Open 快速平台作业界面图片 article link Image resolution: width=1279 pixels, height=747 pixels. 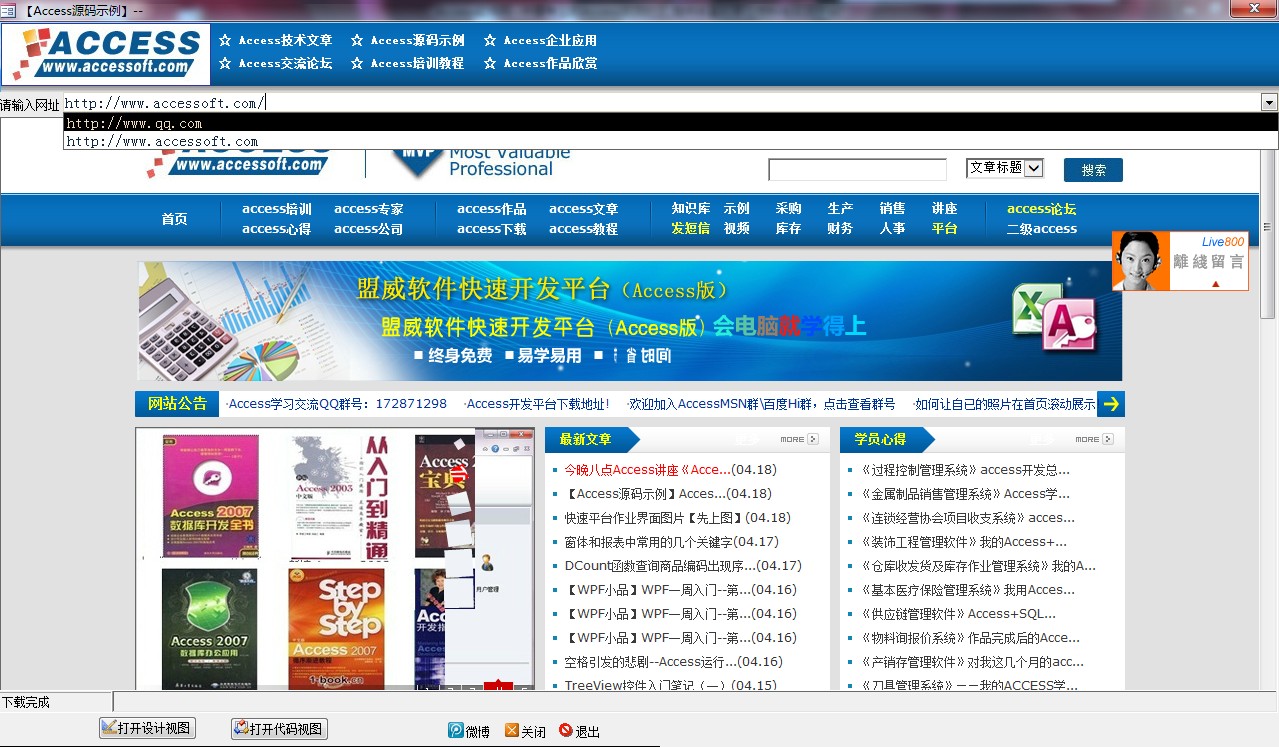click(x=677, y=518)
